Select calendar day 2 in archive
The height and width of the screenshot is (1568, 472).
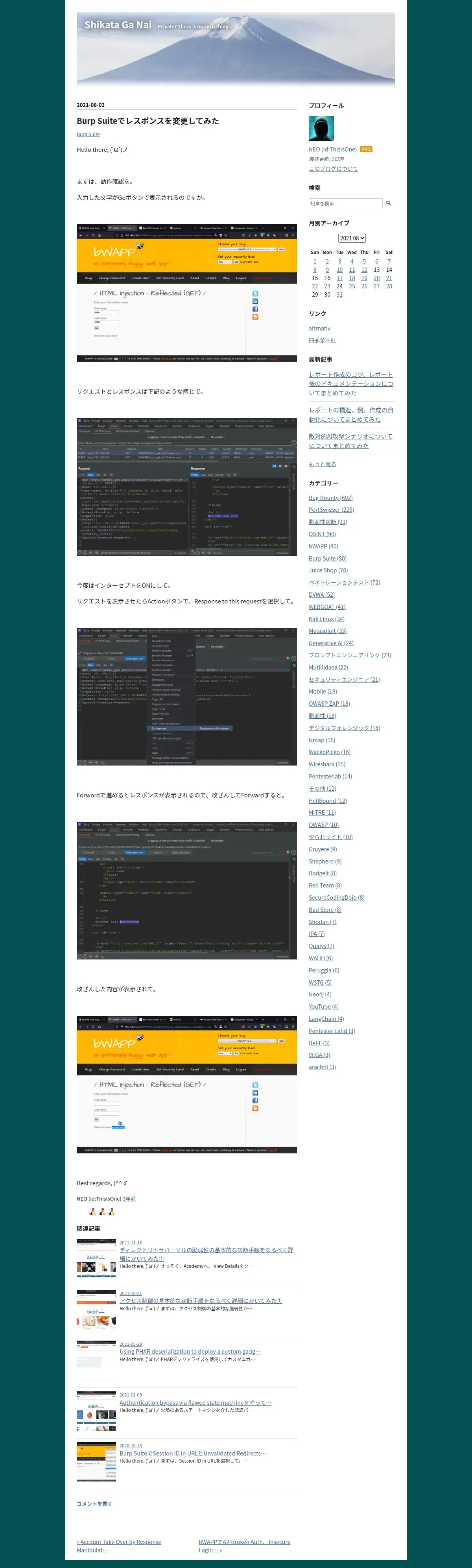point(327,262)
